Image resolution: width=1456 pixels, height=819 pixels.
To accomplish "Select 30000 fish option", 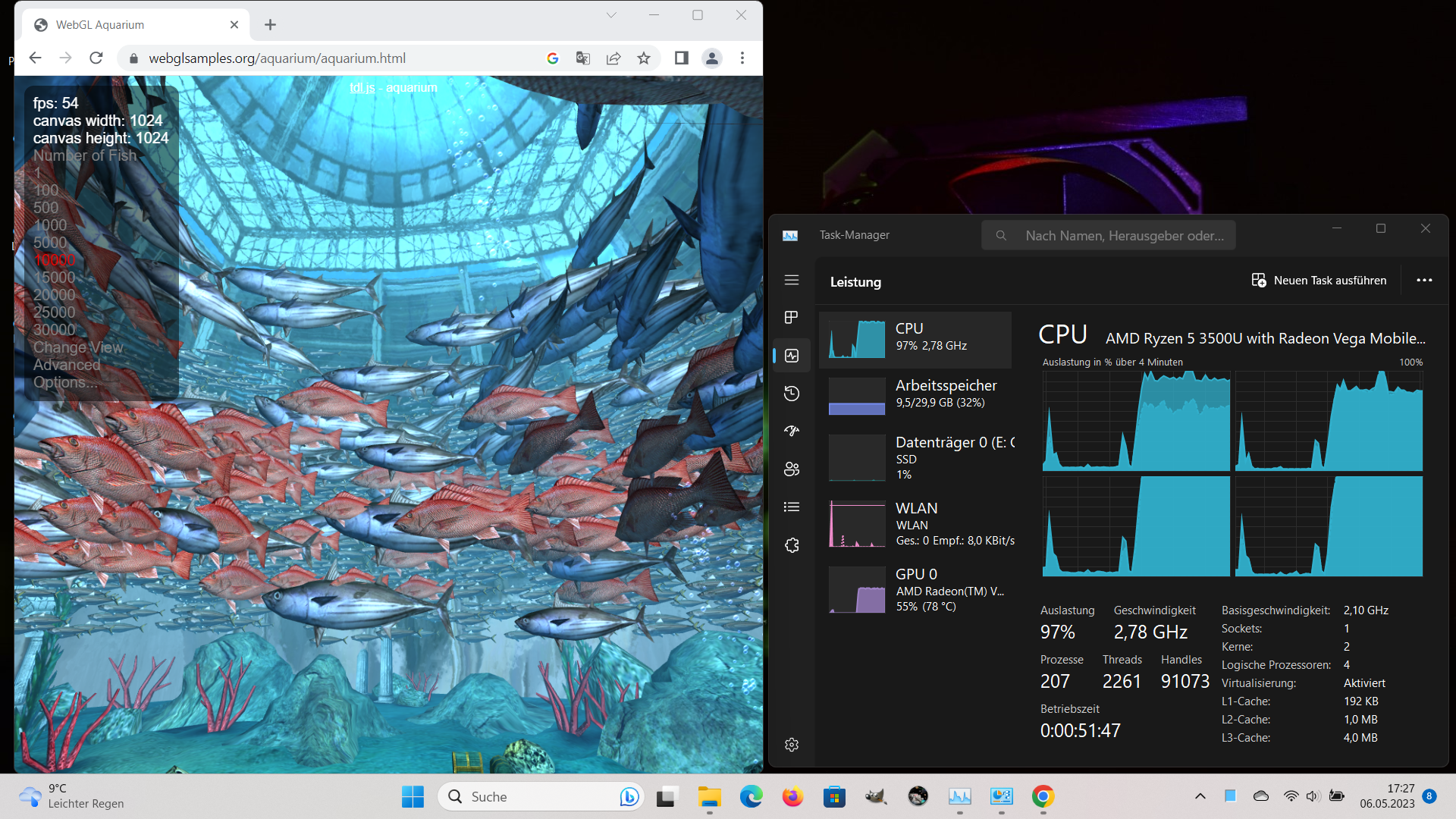I will click(x=55, y=330).
